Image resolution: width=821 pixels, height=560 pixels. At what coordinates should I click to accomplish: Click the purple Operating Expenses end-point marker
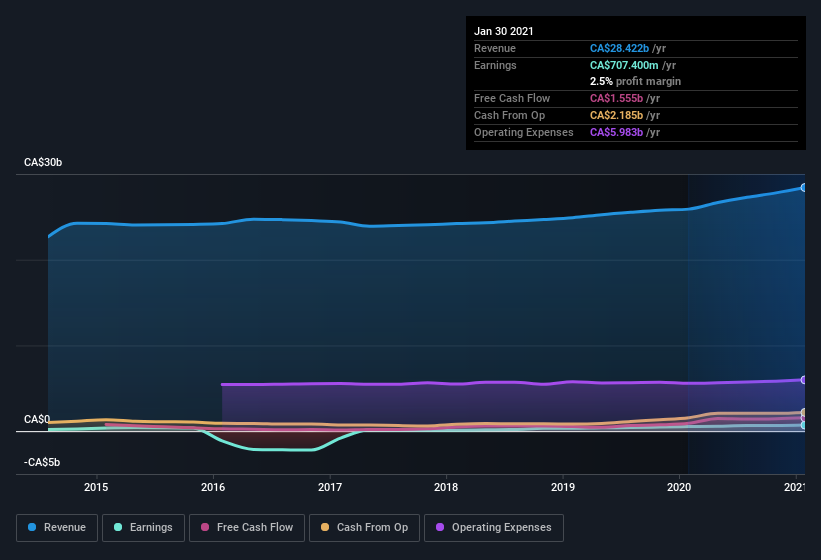[803, 380]
